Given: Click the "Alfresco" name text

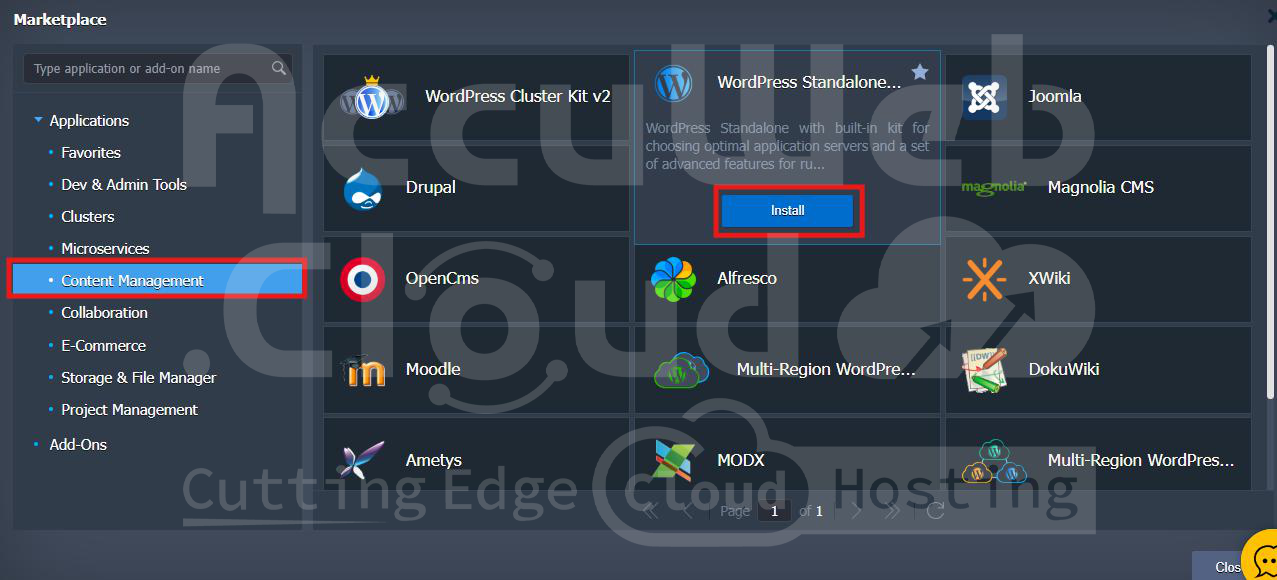Looking at the screenshot, I should pos(747,278).
